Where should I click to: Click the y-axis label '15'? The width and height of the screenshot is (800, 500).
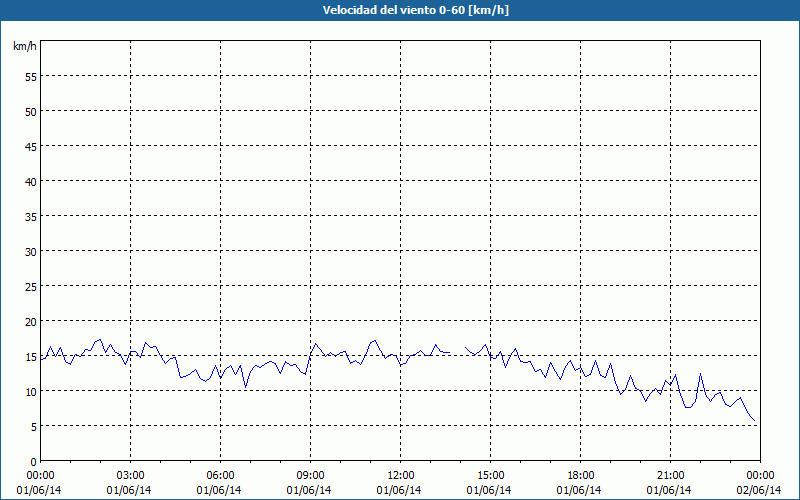coord(31,356)
